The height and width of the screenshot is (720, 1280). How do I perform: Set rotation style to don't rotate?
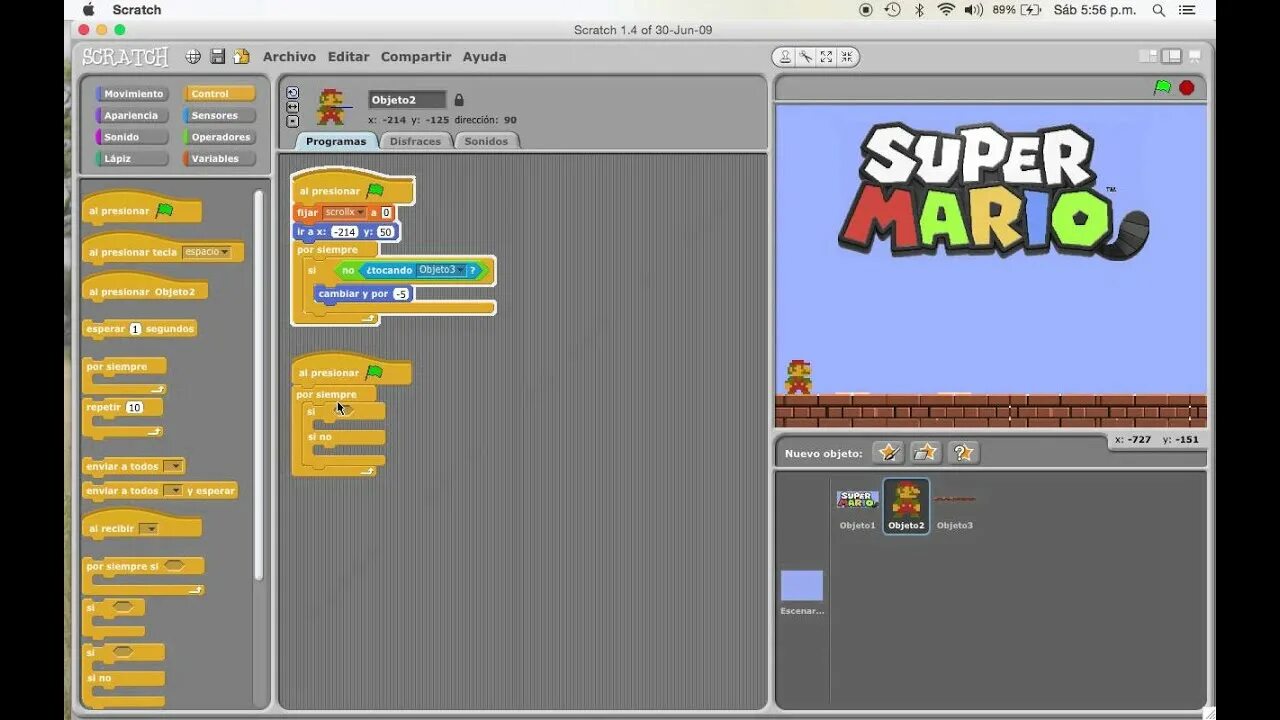292,121
